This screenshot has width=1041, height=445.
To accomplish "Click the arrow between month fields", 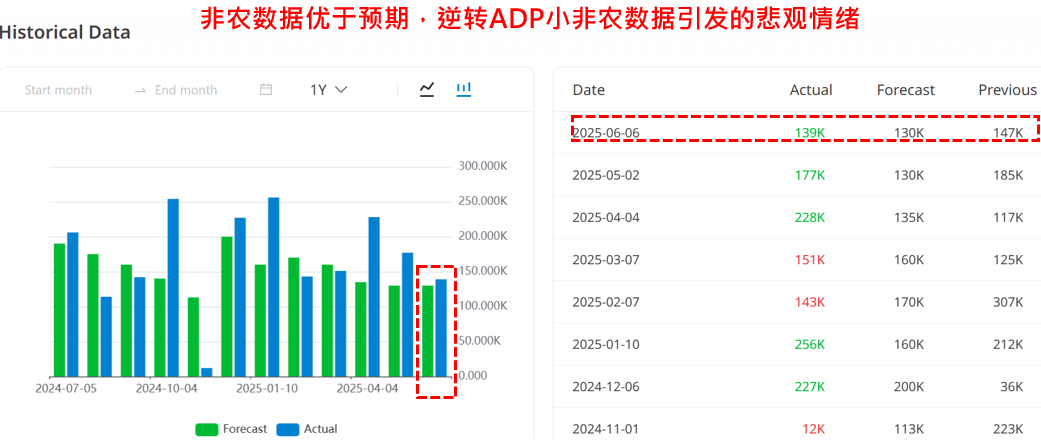I will [x=140, y=90].
